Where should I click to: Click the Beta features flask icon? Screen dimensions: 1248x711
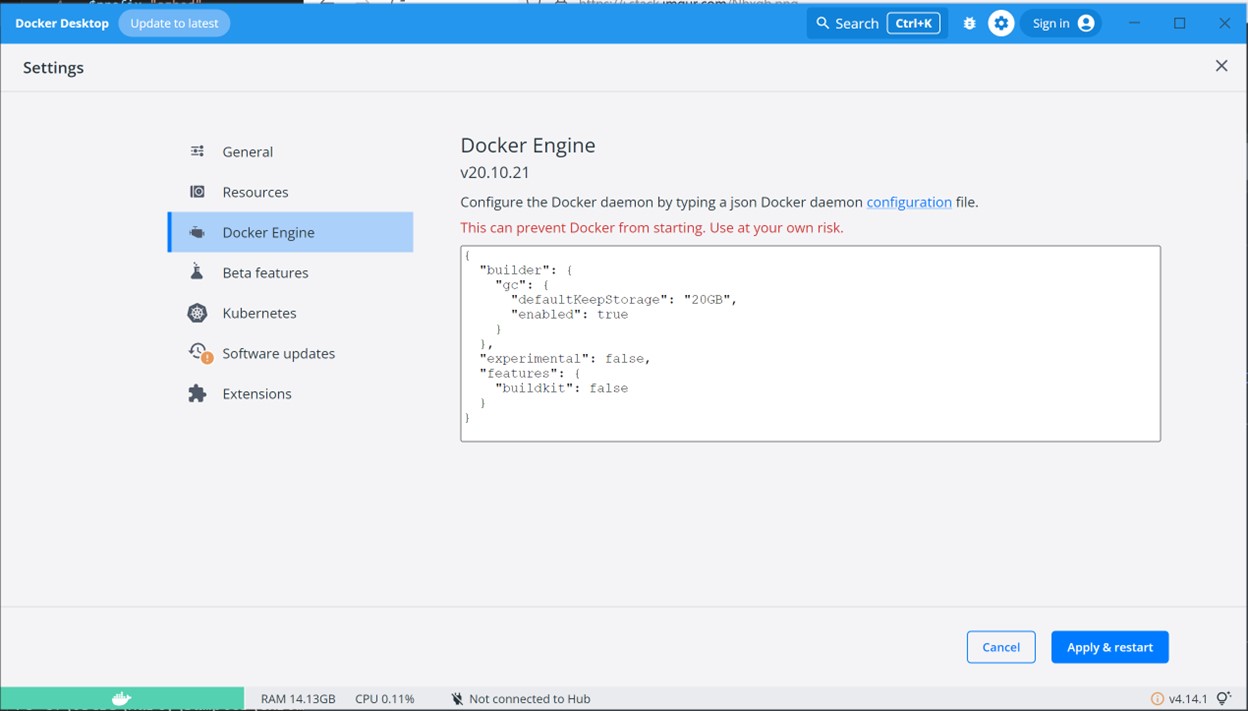coord(198,272)
